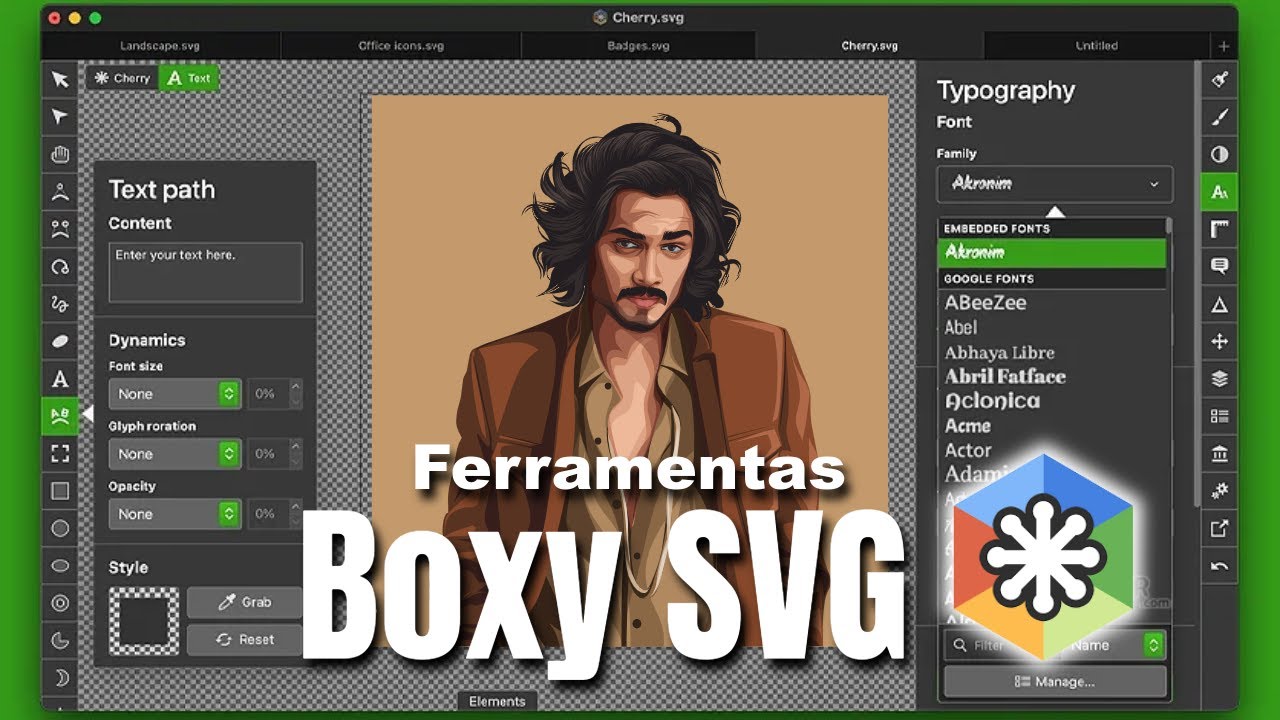Switch to the Badges.svg tab
The height and width of the screenshot is (720, 1280).
coord(638,46)
